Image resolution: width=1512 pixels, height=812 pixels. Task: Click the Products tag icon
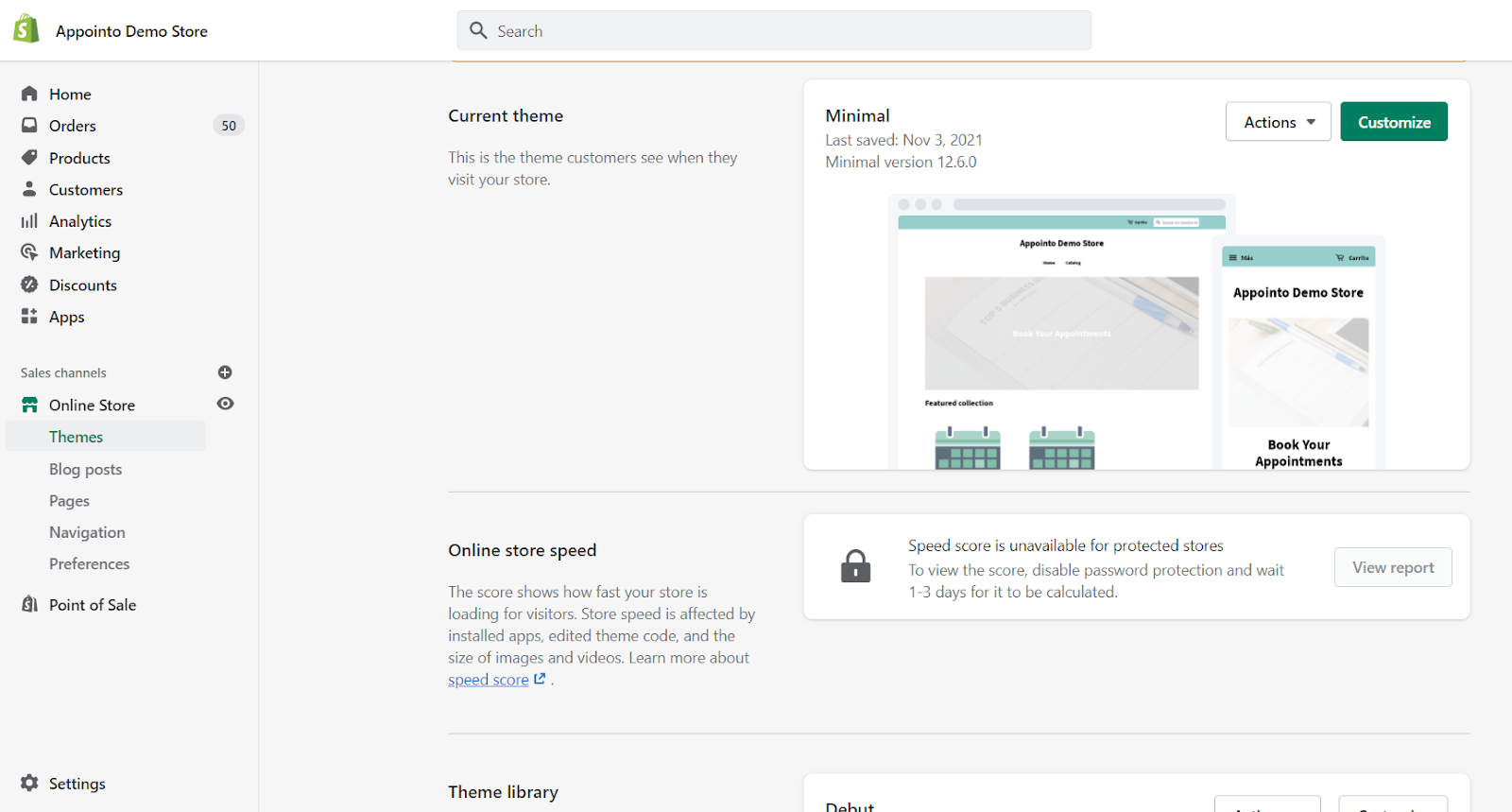pos(29,157)
